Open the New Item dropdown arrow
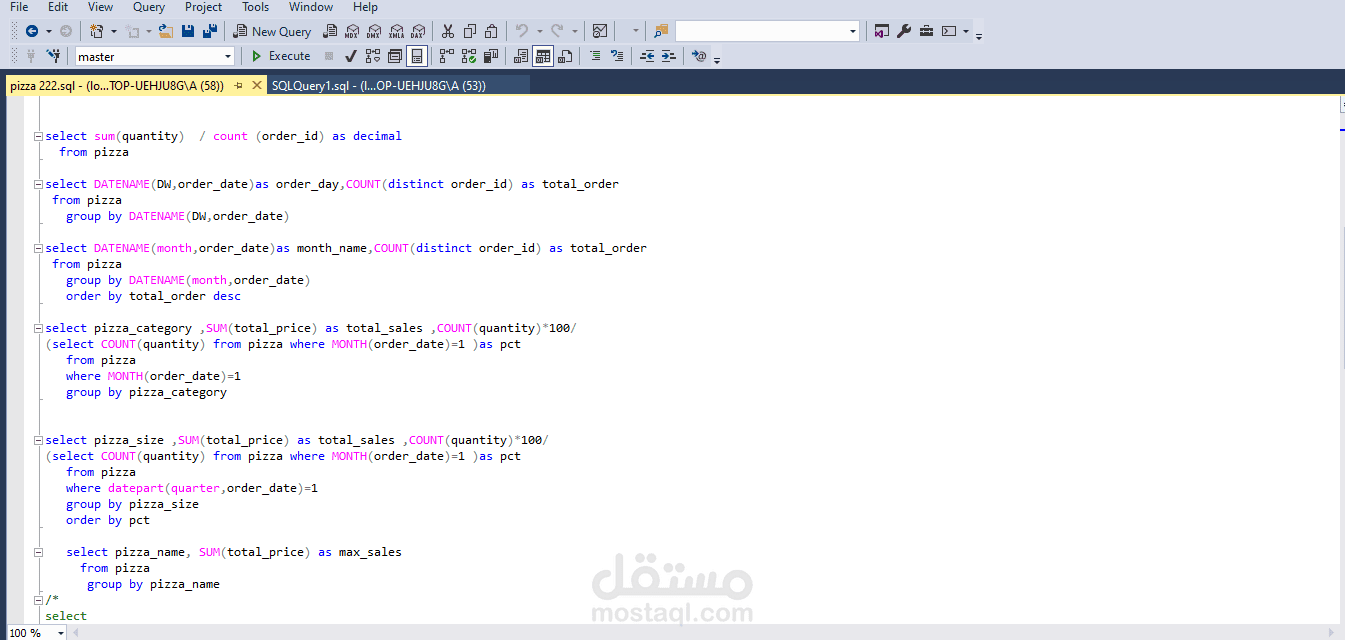Viewport: 1345px width, 640px height. tap(114, 31)
